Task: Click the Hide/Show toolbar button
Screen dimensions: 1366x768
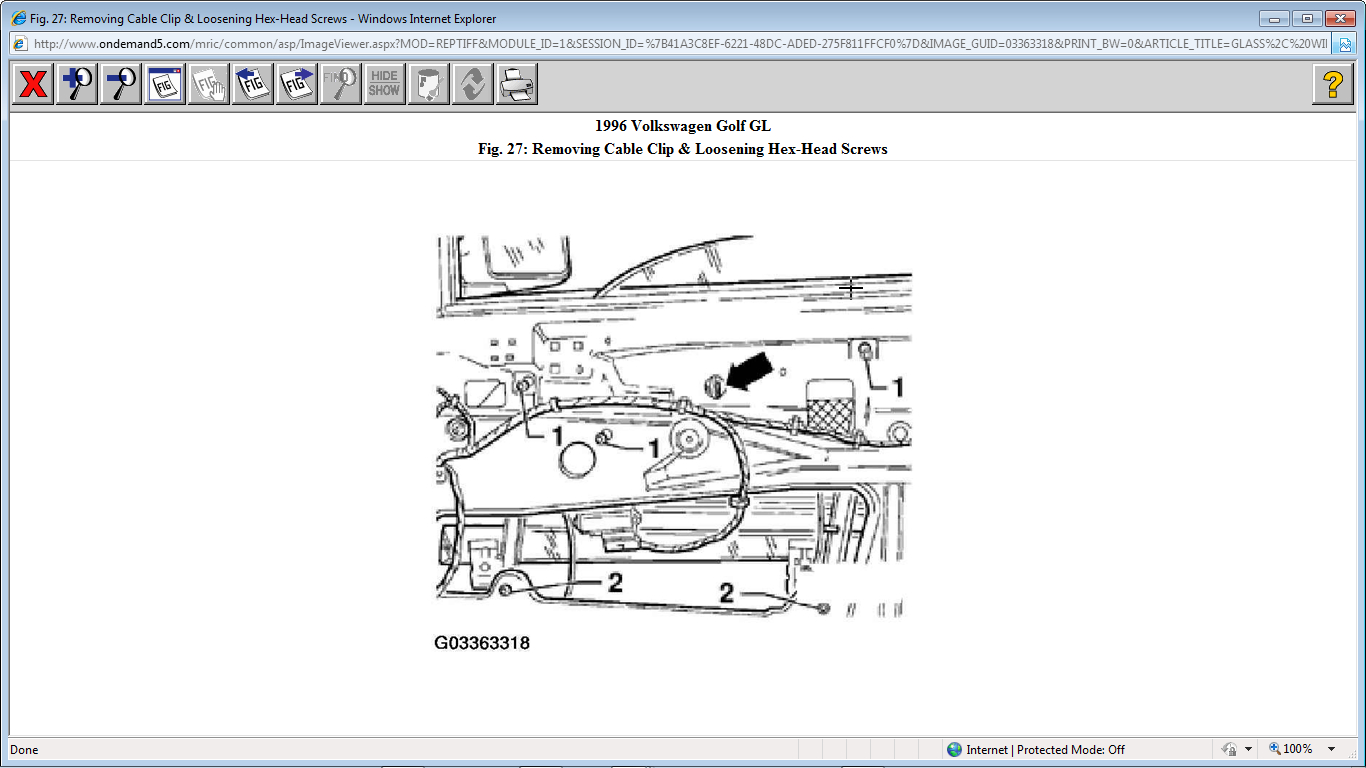Action: click(x=385, y=84)
